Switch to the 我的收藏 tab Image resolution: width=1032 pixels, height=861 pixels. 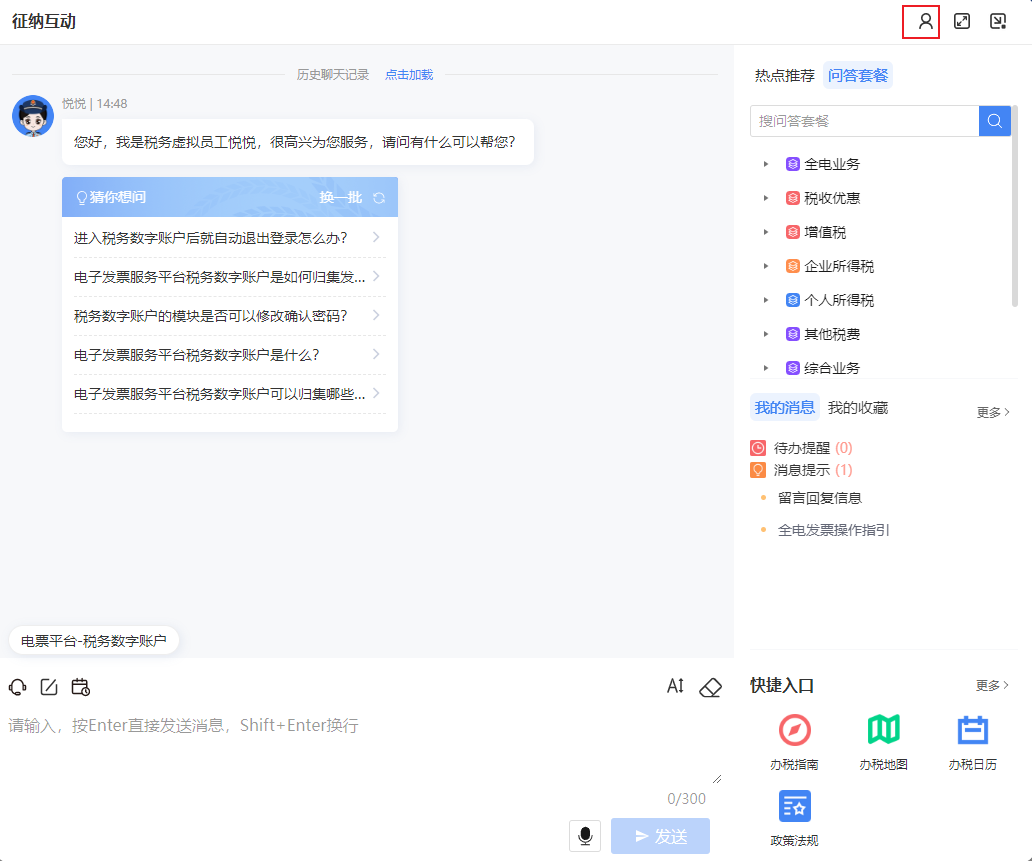click(857, 407)
